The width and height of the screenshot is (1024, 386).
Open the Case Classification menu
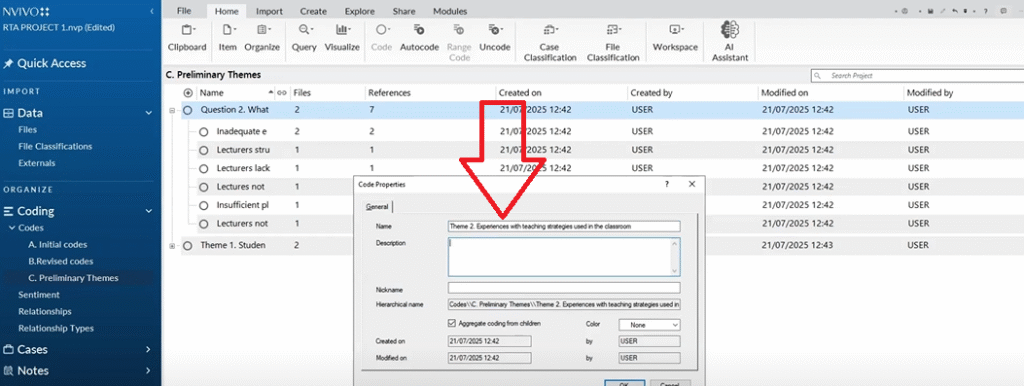[549, 42]
